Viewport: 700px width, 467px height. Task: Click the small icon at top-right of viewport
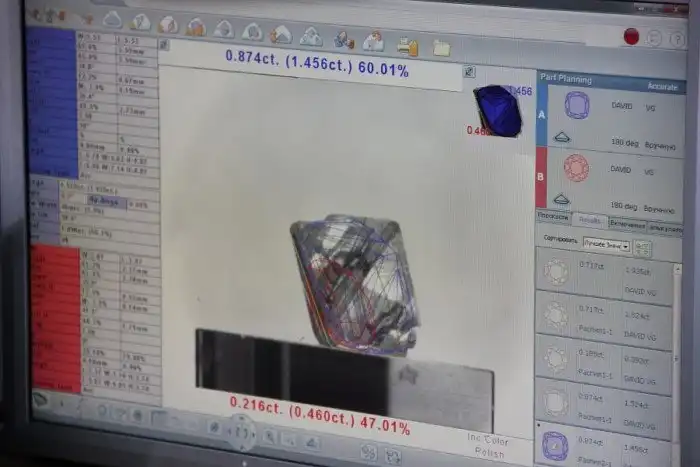[x=469, y=72]
